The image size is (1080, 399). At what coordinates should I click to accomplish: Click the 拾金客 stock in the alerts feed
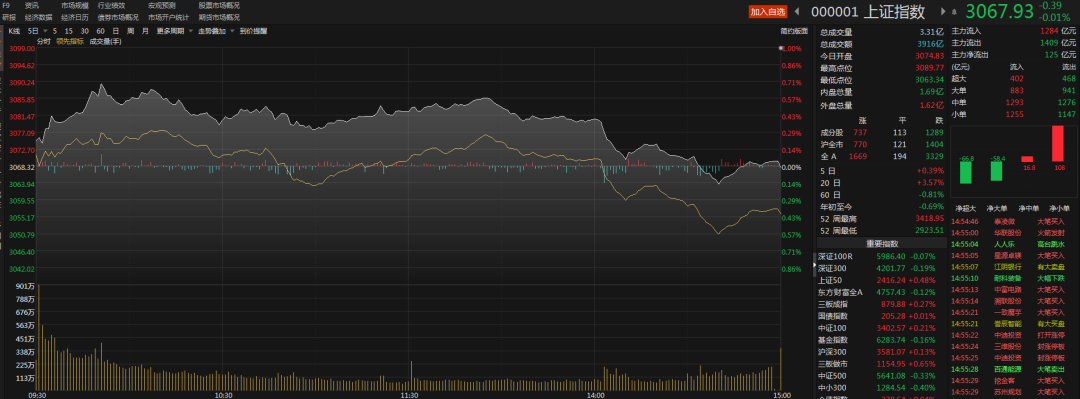[x=1004, y=380]
